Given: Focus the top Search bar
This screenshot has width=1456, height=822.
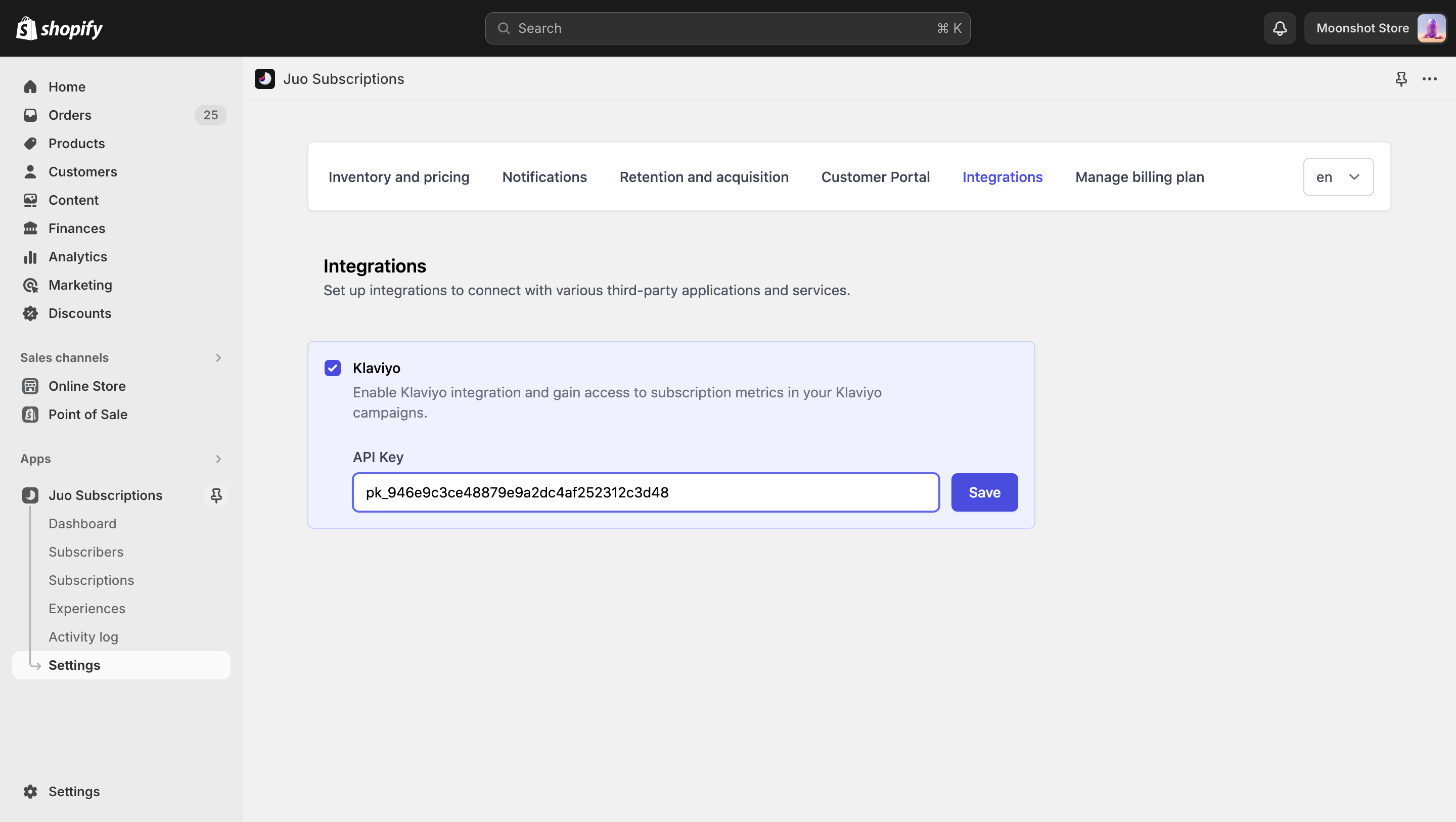Looking at the screenshot, I should coord(727,28).
